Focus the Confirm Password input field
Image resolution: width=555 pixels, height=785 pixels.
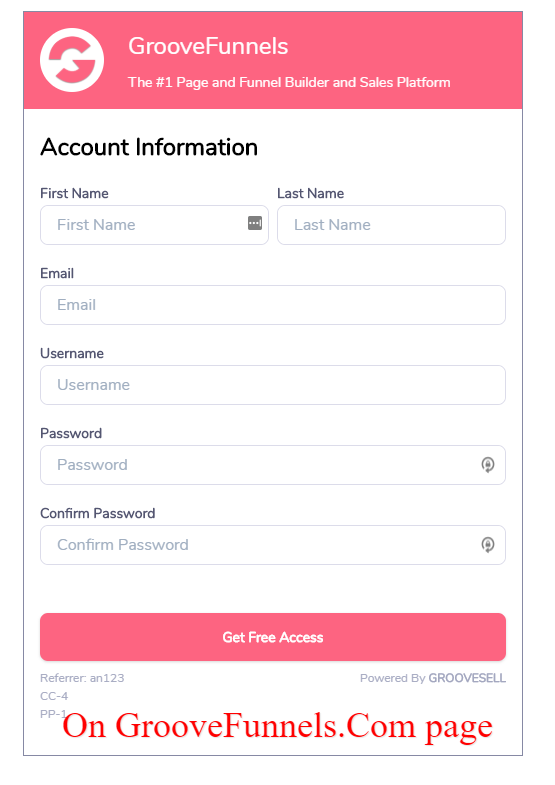[273, 545]
